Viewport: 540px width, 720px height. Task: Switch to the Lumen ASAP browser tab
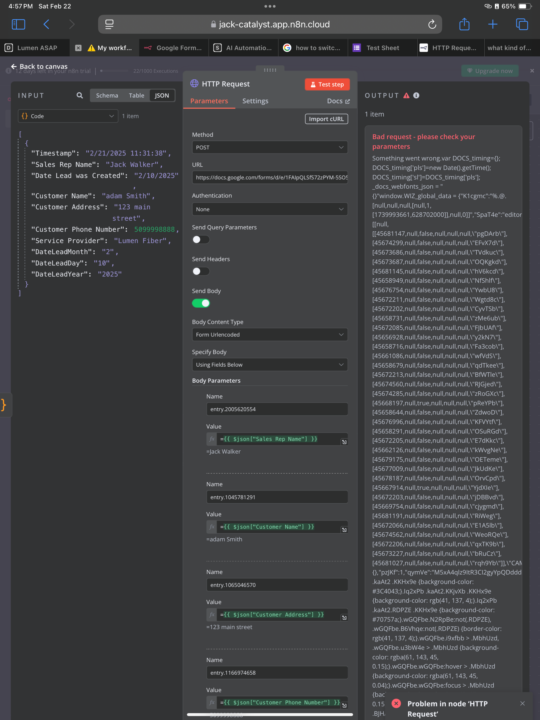coord(35,48)
